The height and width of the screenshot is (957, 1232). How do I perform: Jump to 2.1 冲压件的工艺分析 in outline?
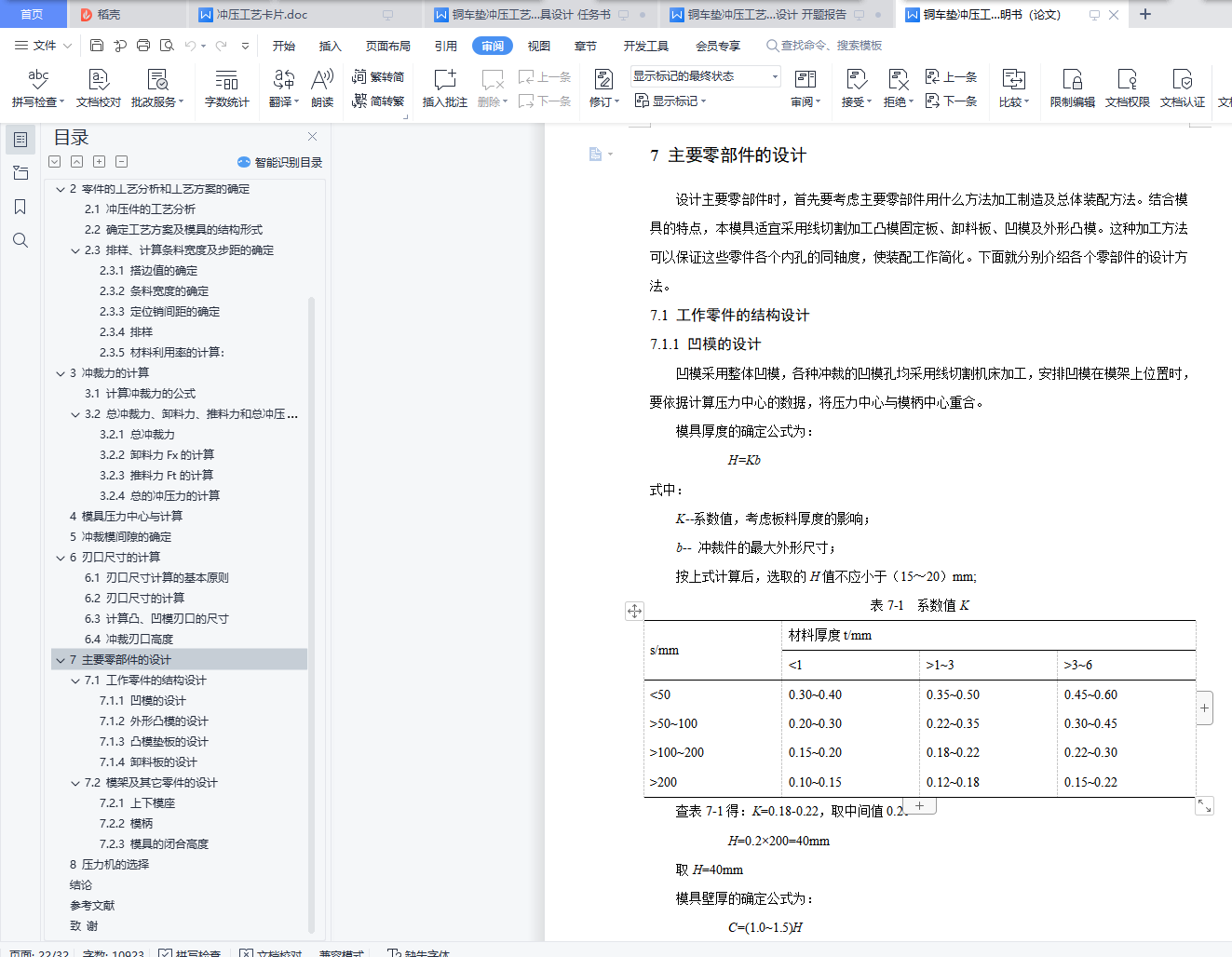tap(140, 209)
